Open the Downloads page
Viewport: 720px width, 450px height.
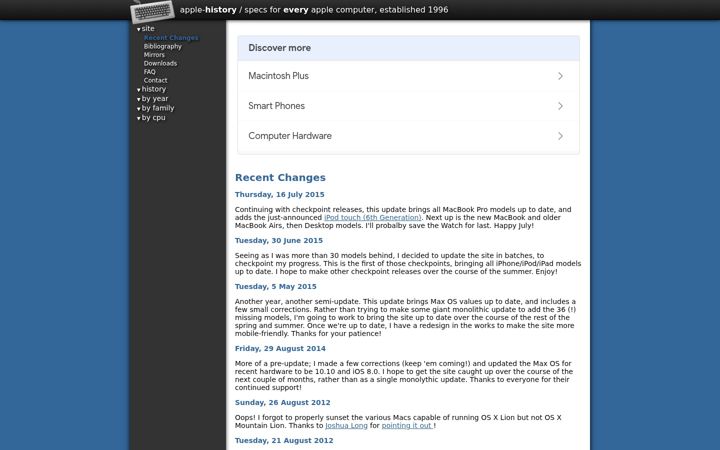(x=160, y=63)
